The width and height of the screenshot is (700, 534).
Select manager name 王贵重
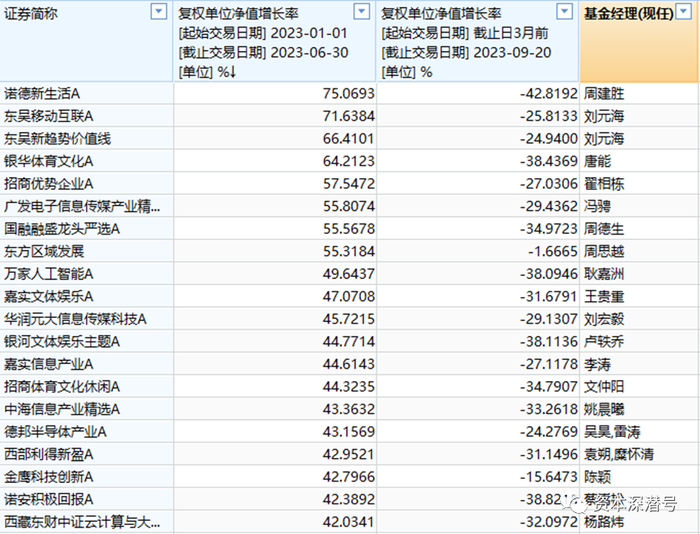pyautogui.click(x=604, y=296)
